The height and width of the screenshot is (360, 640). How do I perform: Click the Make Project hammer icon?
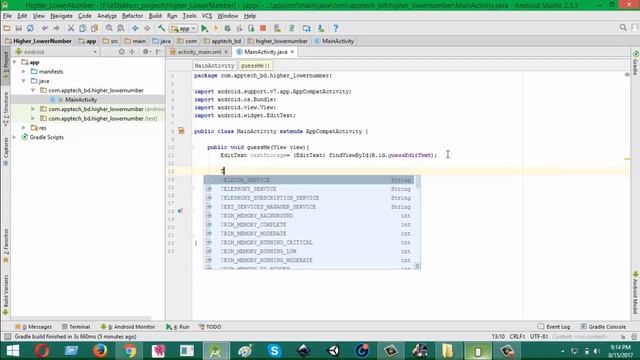pos(161,28)
